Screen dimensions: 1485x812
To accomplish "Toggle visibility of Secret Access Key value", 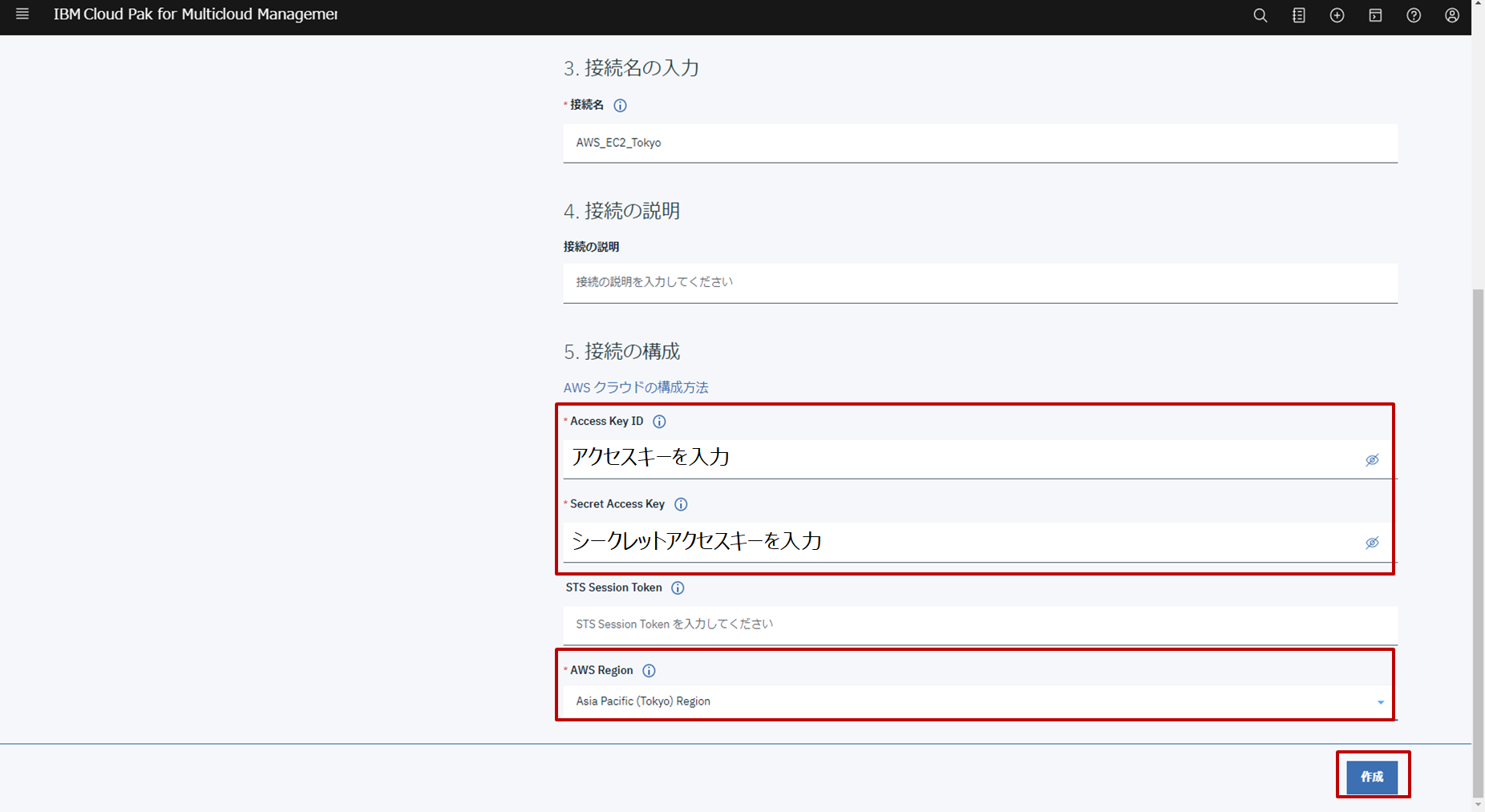I will [1372, 543].
